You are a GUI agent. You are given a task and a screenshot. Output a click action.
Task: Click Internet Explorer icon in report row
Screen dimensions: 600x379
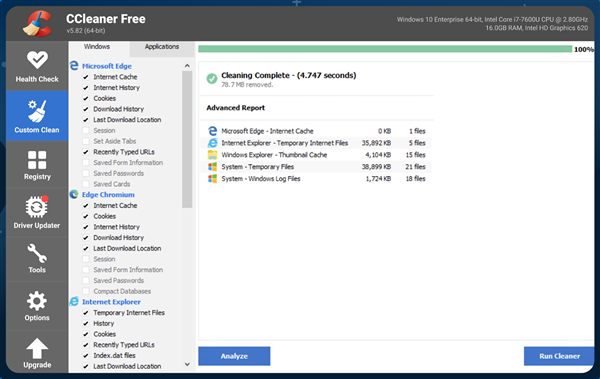coord(212,143)
